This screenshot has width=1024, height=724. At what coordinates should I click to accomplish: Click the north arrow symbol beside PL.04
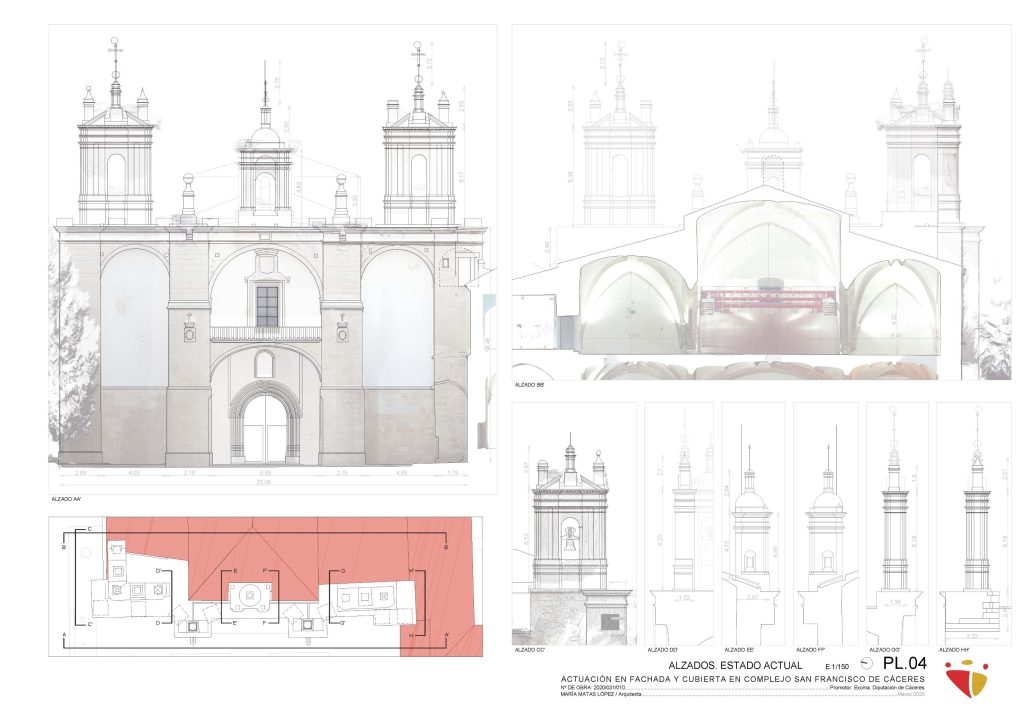866,663
